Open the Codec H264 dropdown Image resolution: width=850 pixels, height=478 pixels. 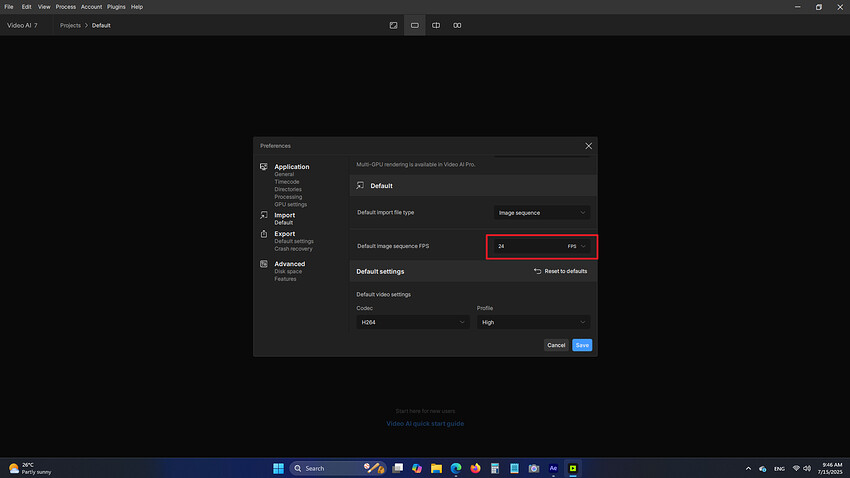(x=413, y=322)
